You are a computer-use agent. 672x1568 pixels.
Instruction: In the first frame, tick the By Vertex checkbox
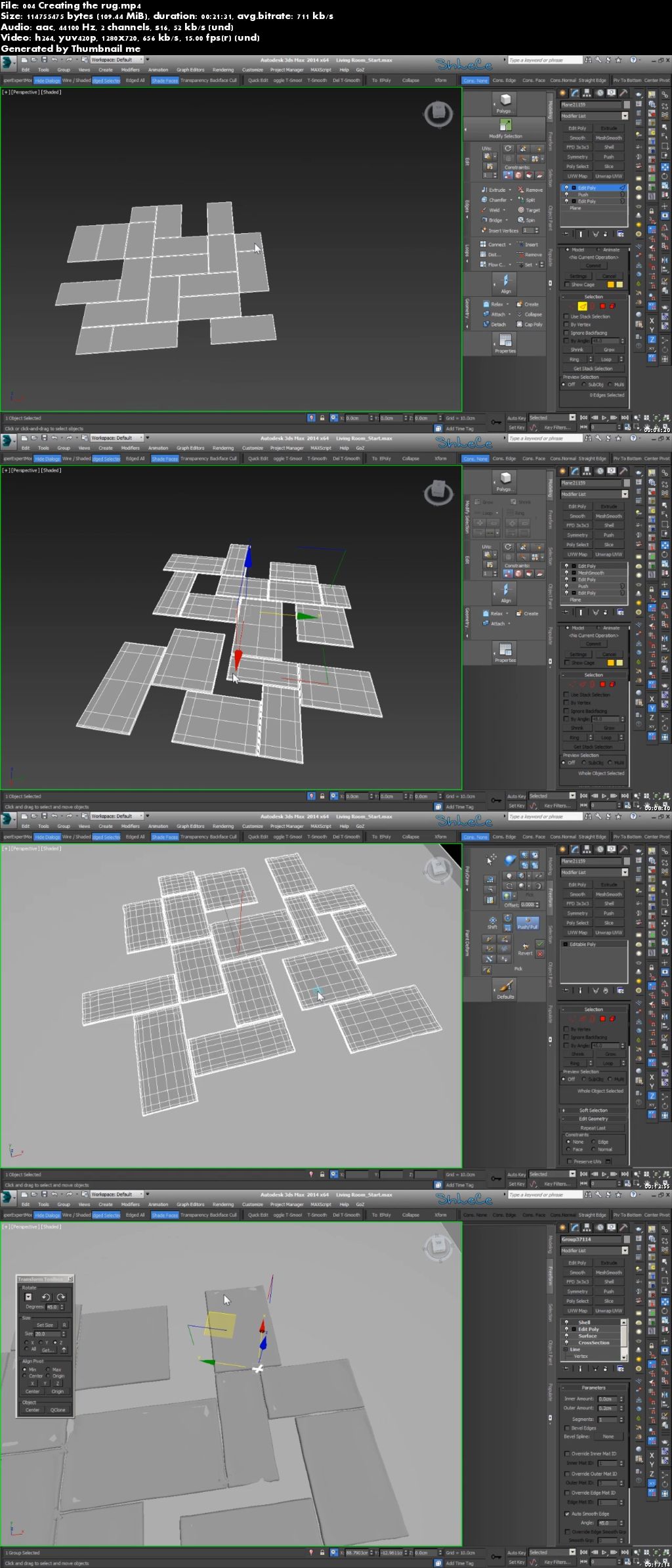(577, 324)
